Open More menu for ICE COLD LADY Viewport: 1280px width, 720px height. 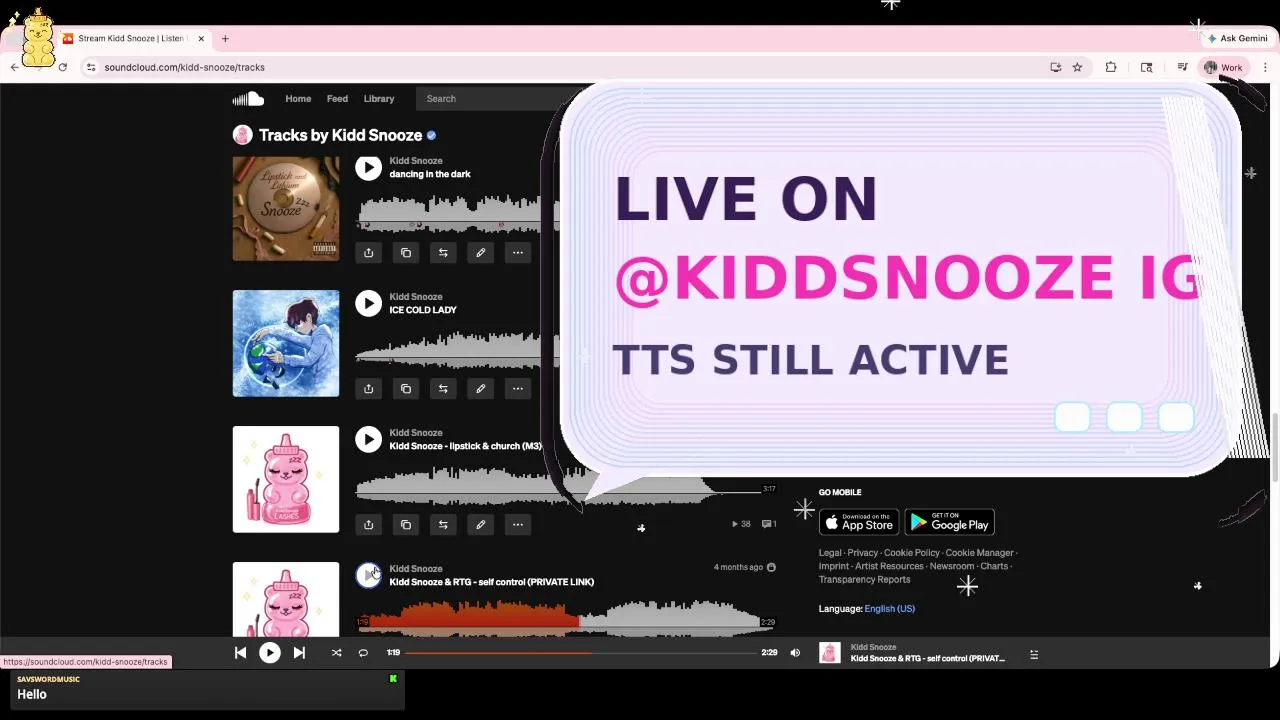[x=518, y=389]
